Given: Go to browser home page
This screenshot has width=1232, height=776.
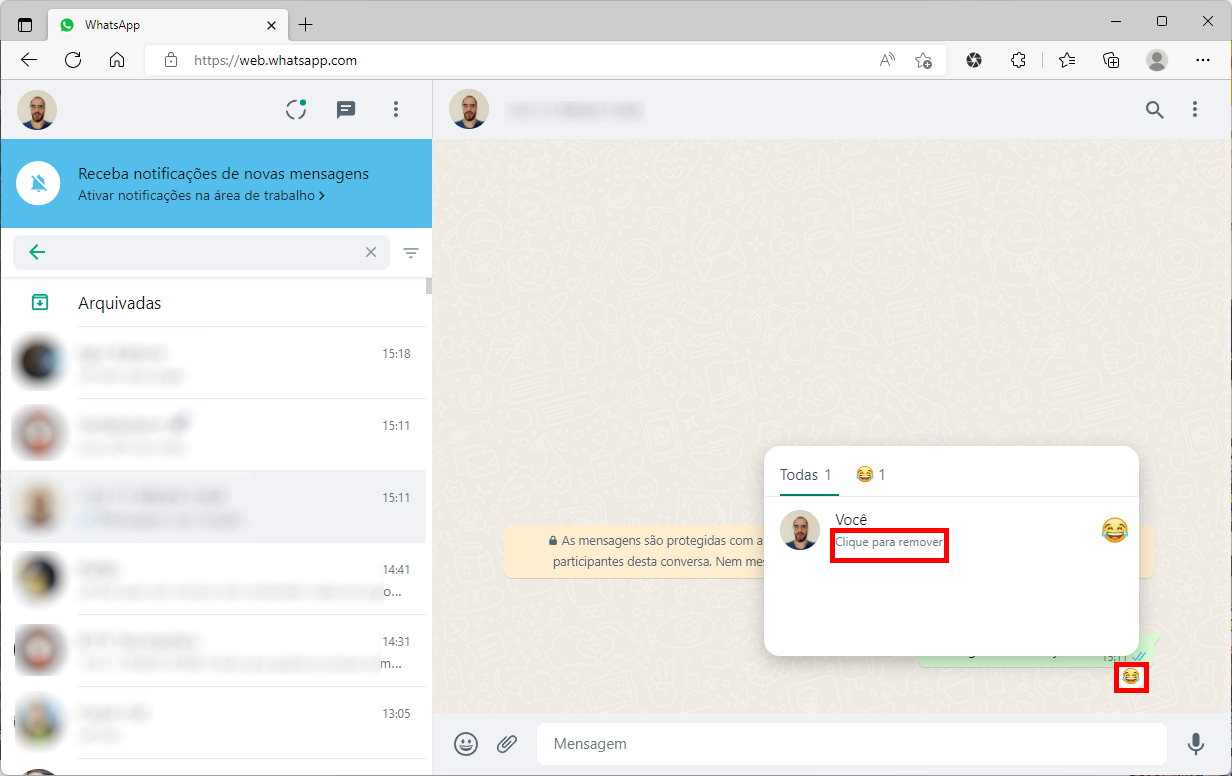Looking at the screenshot, I should tap(117, 60).
